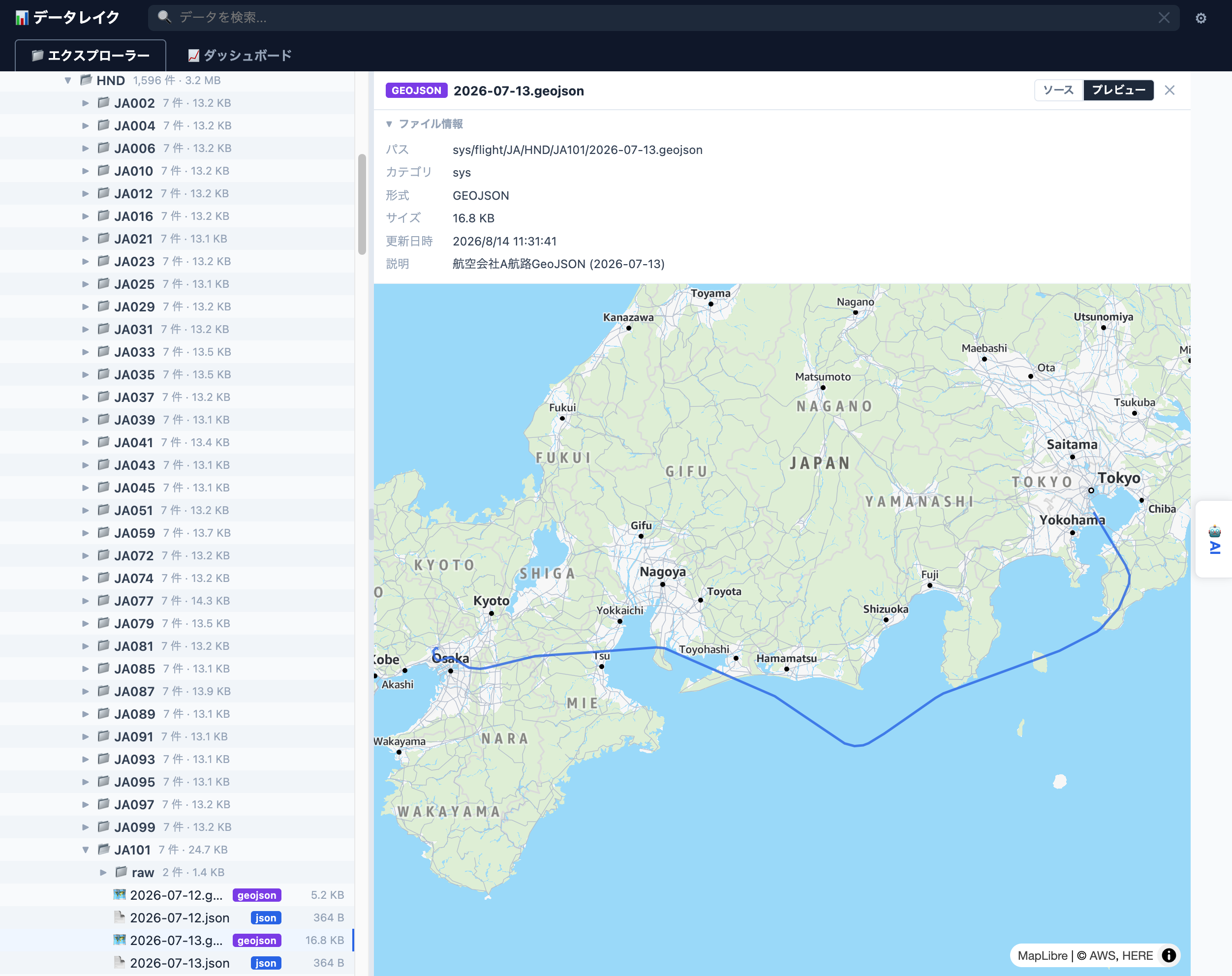Image resolution: width=1232 pixels, height=976 pixels.
Task: Click map icon of 2026-07-13 geojson file
Action: point(120,940)
